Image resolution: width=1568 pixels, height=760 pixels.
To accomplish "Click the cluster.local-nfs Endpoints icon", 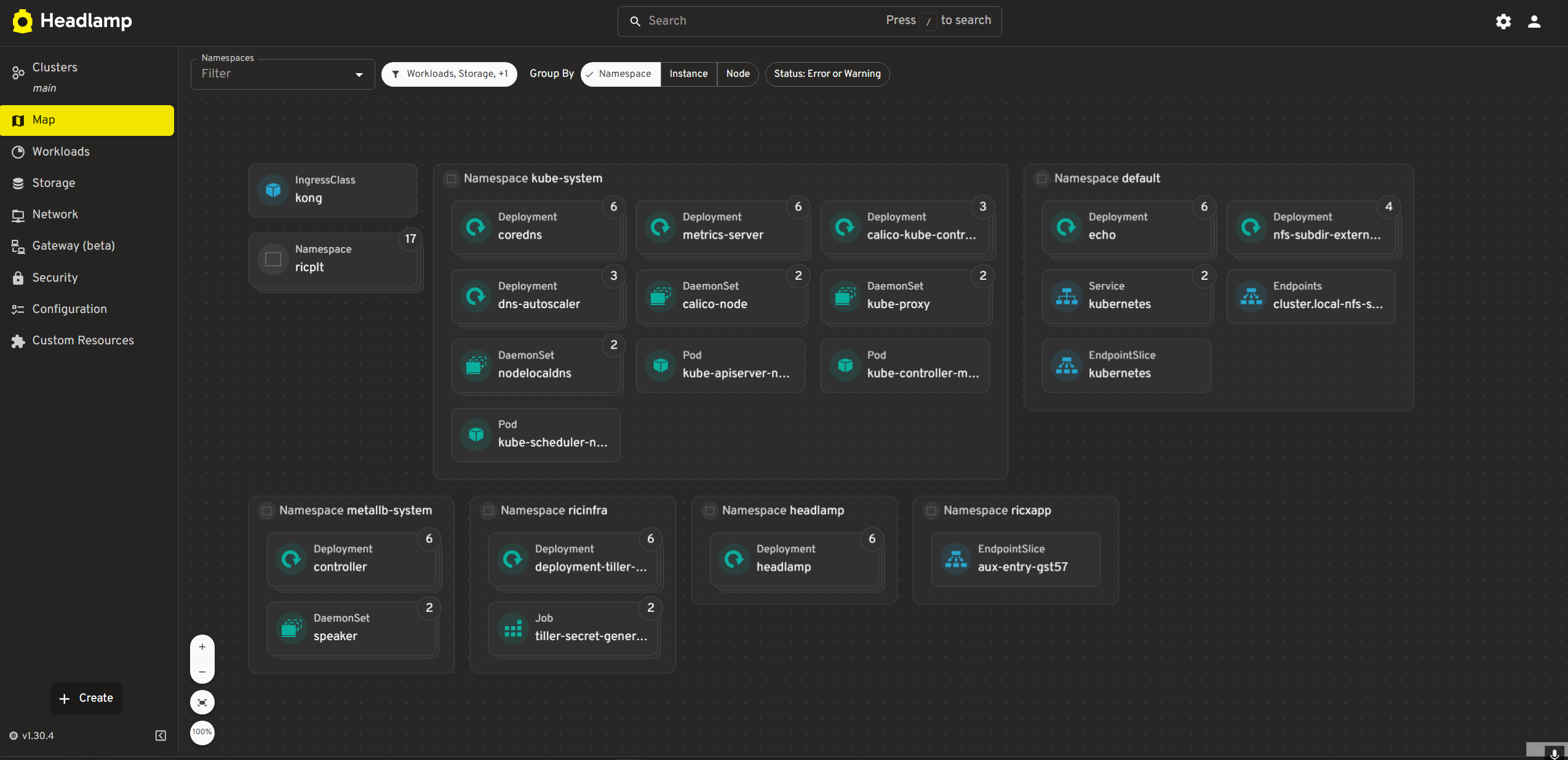I will 1251,296.
